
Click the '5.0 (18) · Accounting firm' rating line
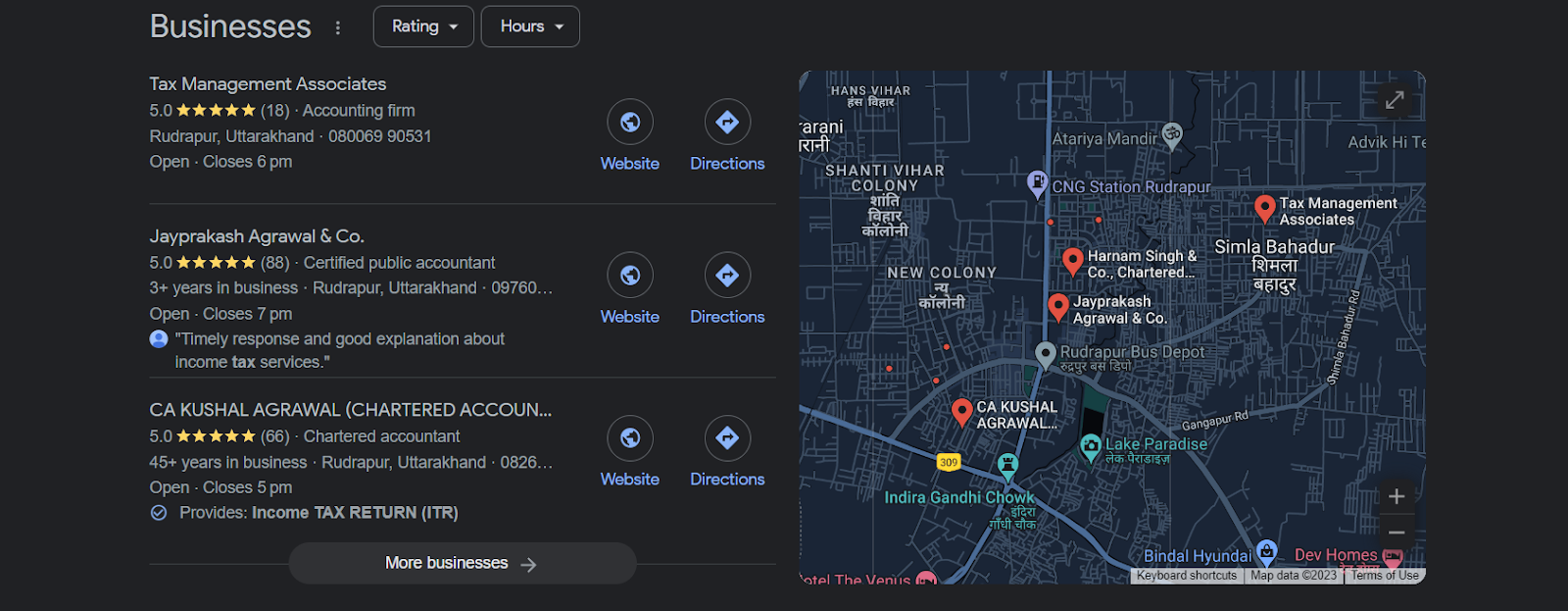(282, 111)
